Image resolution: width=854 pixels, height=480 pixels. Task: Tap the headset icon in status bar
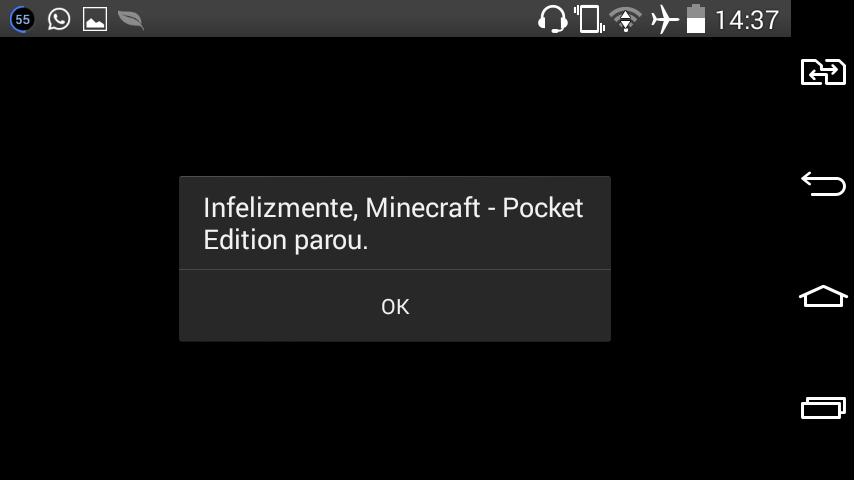pos(552,19)
